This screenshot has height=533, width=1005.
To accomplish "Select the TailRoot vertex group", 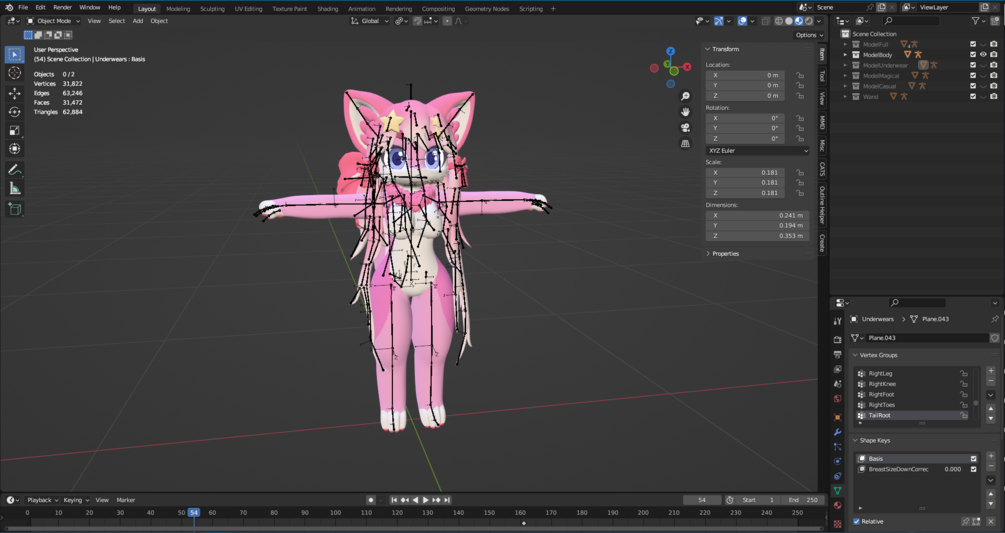I will coord(913,416).
